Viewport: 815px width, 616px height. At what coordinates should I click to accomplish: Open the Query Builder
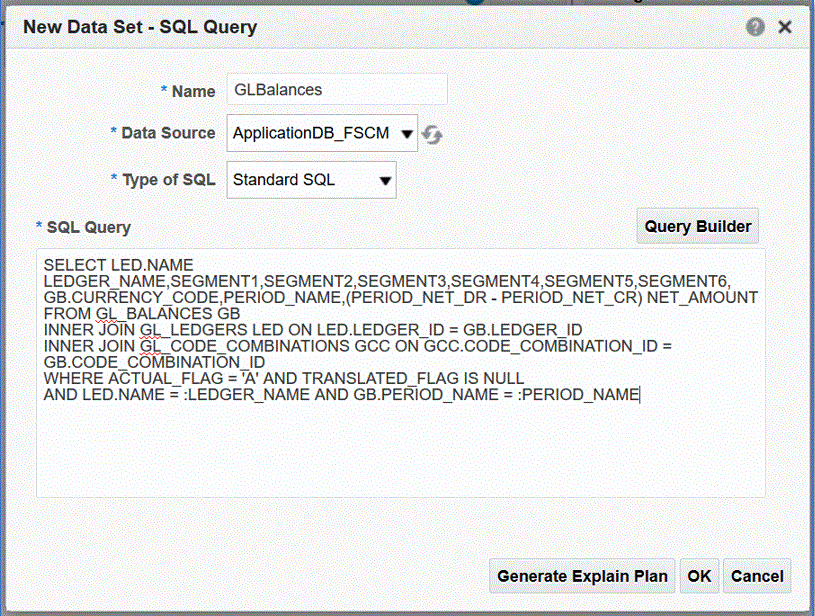click(x=697, y=226)
